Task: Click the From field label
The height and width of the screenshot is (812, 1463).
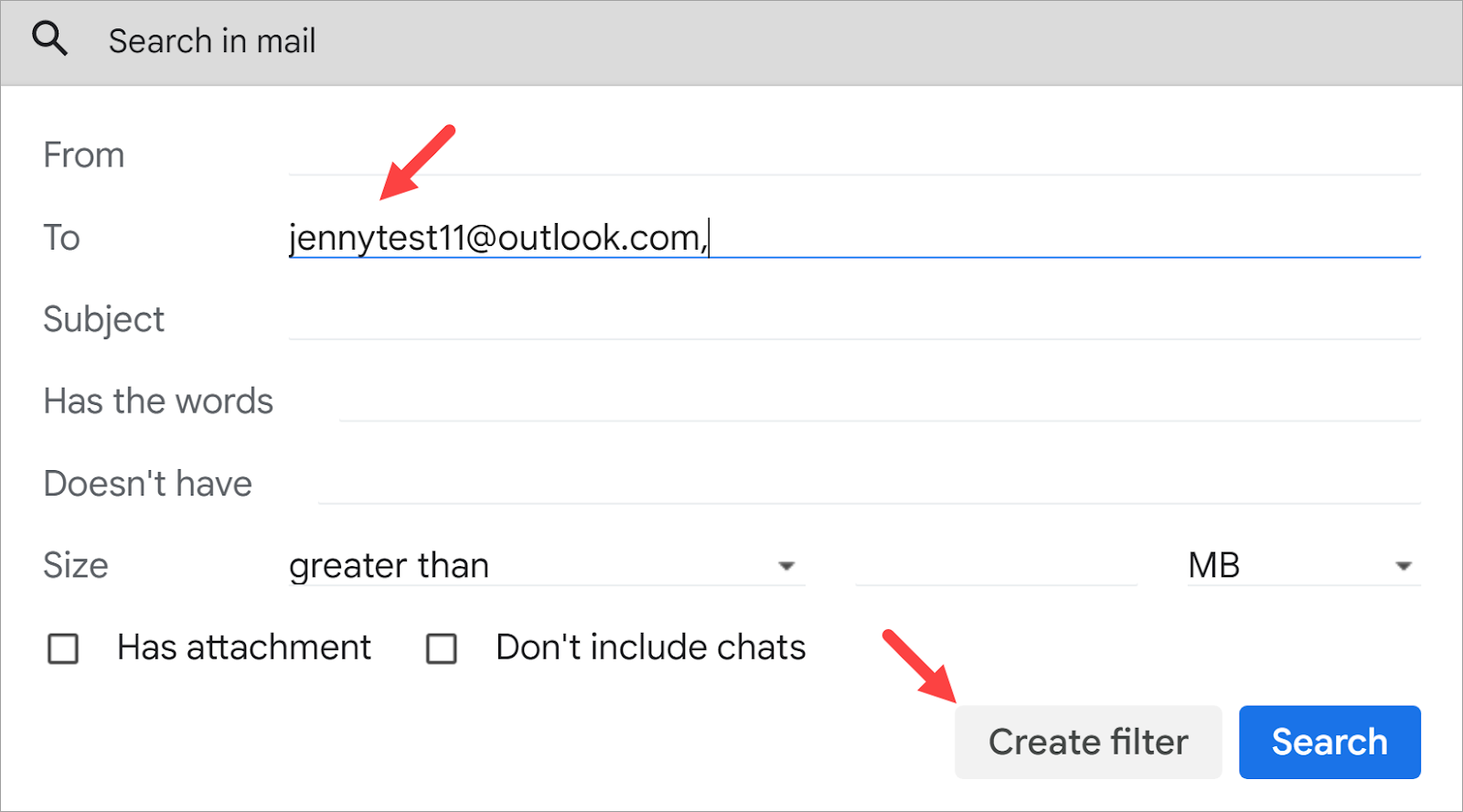Action: 84,155
